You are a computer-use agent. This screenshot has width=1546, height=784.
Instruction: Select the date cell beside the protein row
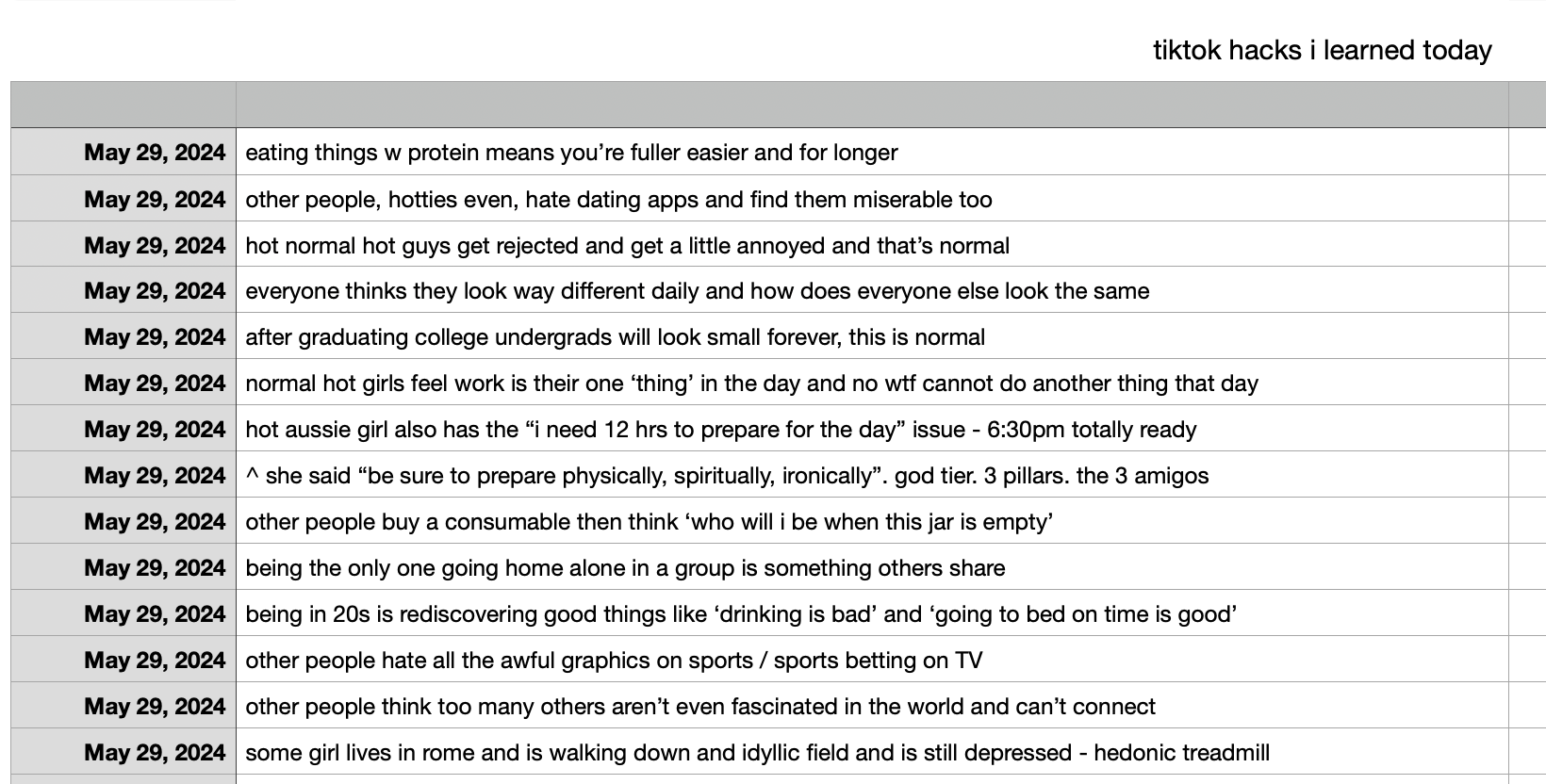point(123,152)
